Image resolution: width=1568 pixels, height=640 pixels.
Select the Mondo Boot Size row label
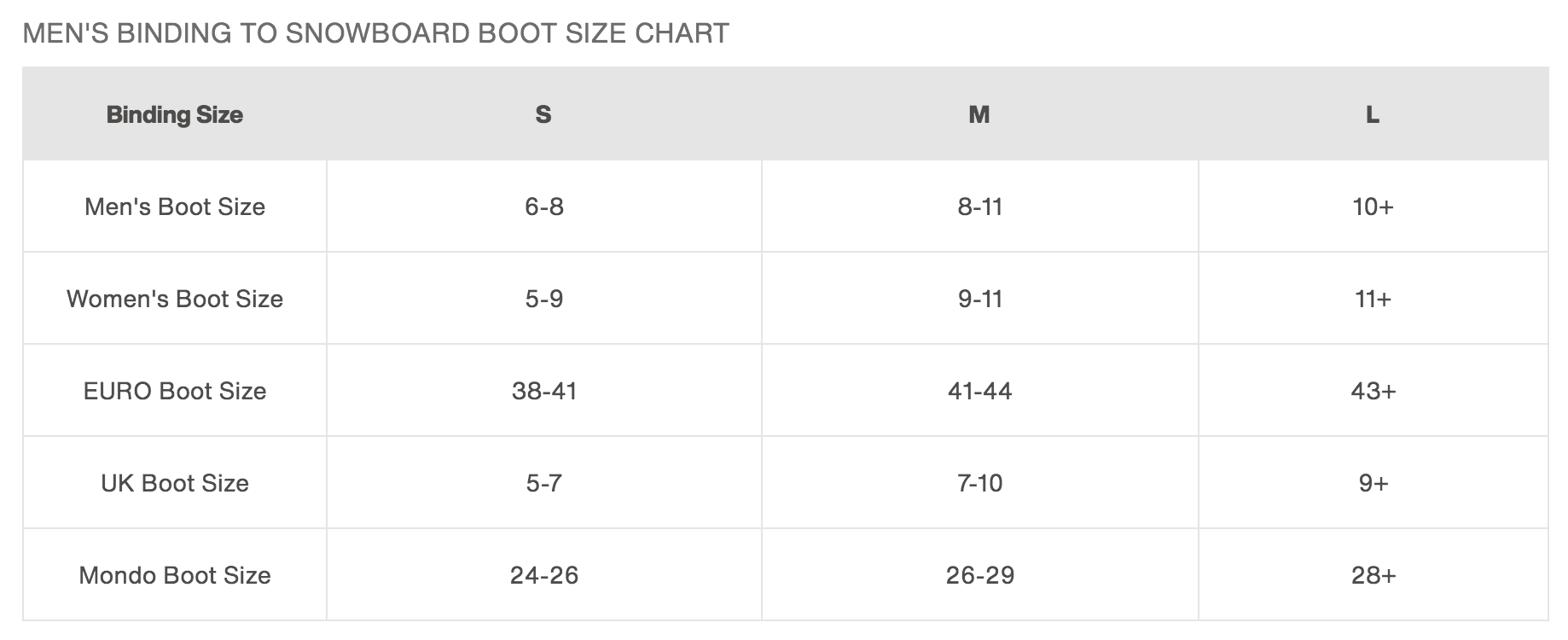point(174,575)
